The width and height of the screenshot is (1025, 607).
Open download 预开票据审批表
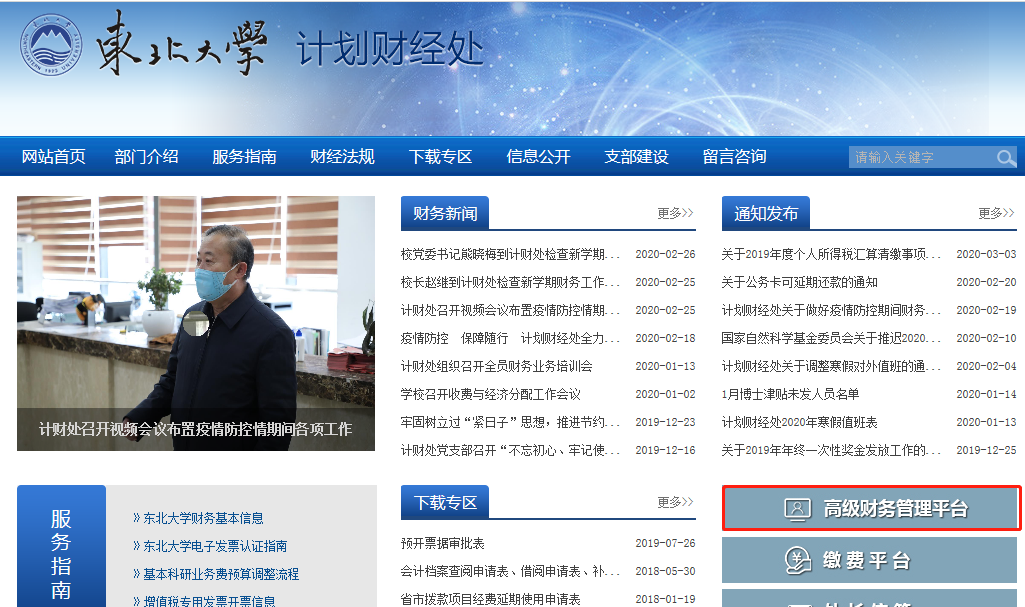coord(442,543)
